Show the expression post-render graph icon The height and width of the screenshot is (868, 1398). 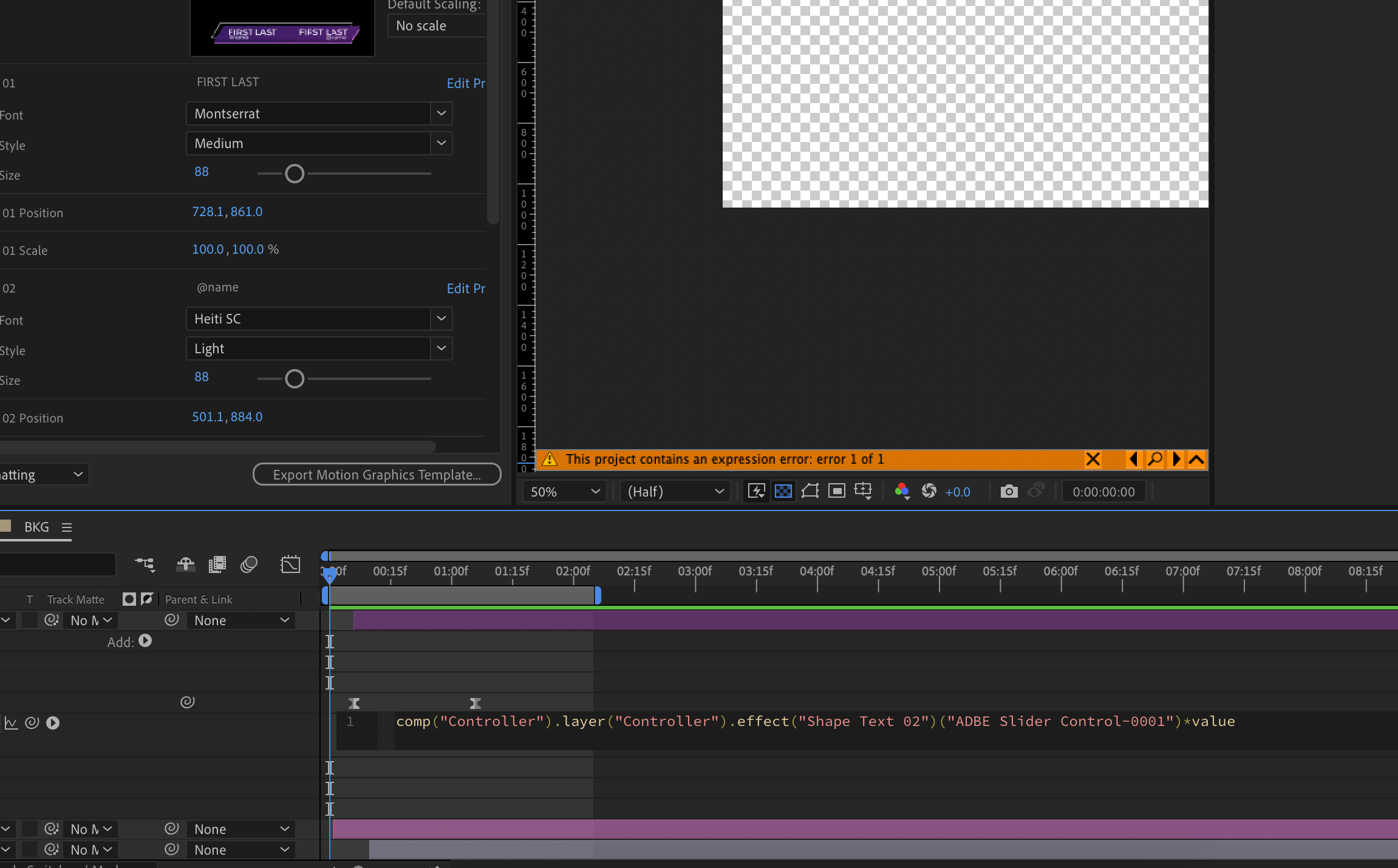[11, 722]
